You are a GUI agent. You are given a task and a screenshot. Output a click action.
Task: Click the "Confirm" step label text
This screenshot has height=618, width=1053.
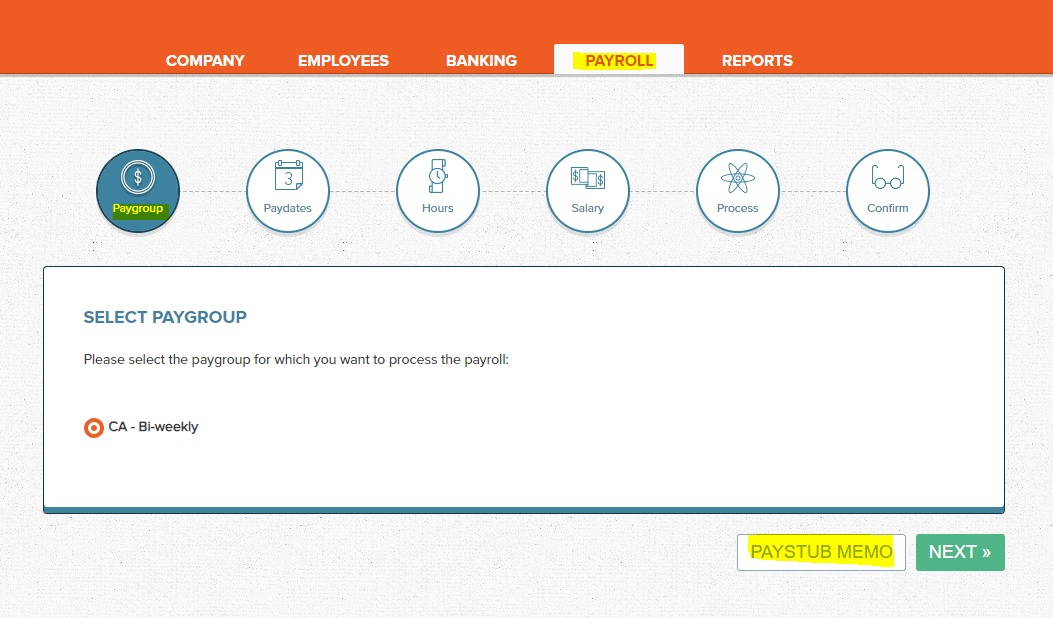tap(888, 208)
